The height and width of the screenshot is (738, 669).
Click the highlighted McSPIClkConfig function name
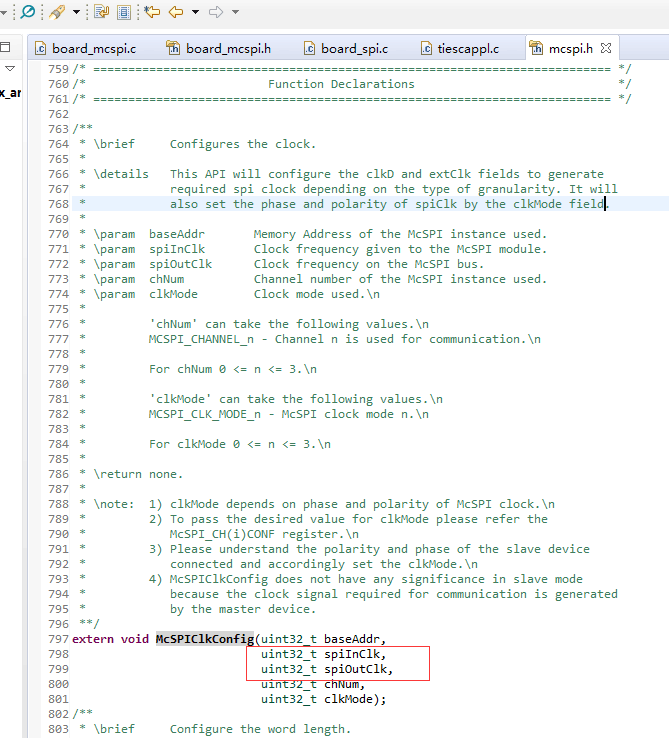[x=204, y=639]
